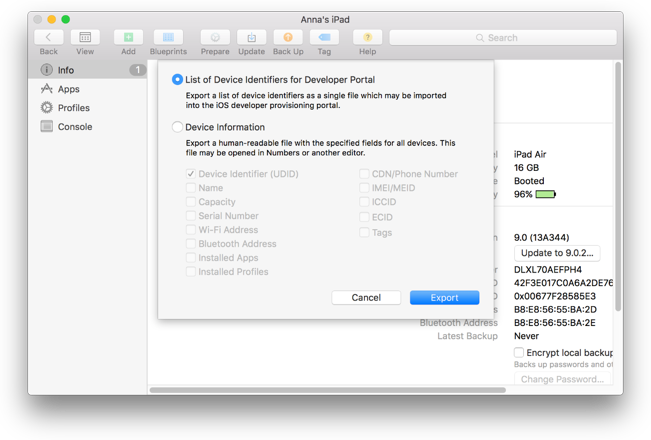Enable the Tags checkbox
This screenshot has width=651, height=440.
(364, 232)
